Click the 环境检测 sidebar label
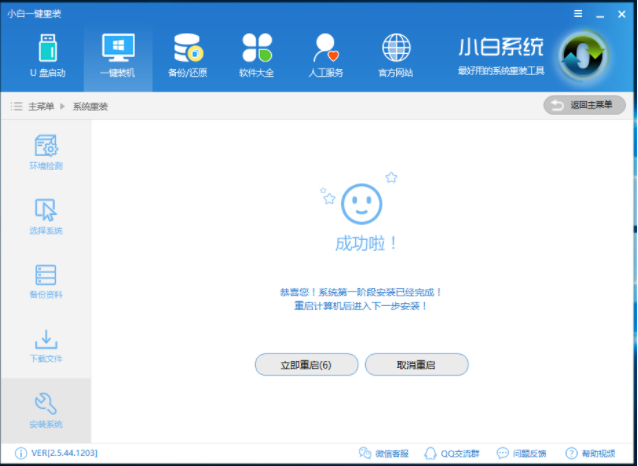638x466 pixels. pos(46,166)
